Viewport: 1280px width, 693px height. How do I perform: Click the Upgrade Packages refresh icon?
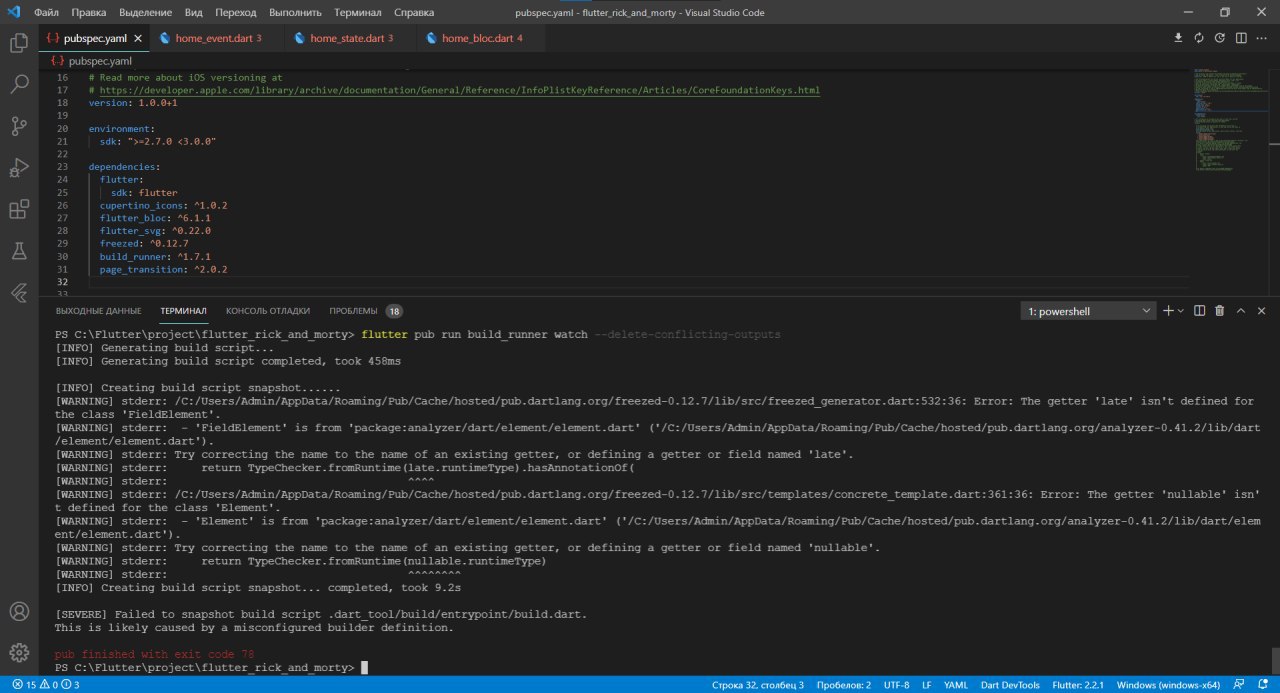point(1199,38)
